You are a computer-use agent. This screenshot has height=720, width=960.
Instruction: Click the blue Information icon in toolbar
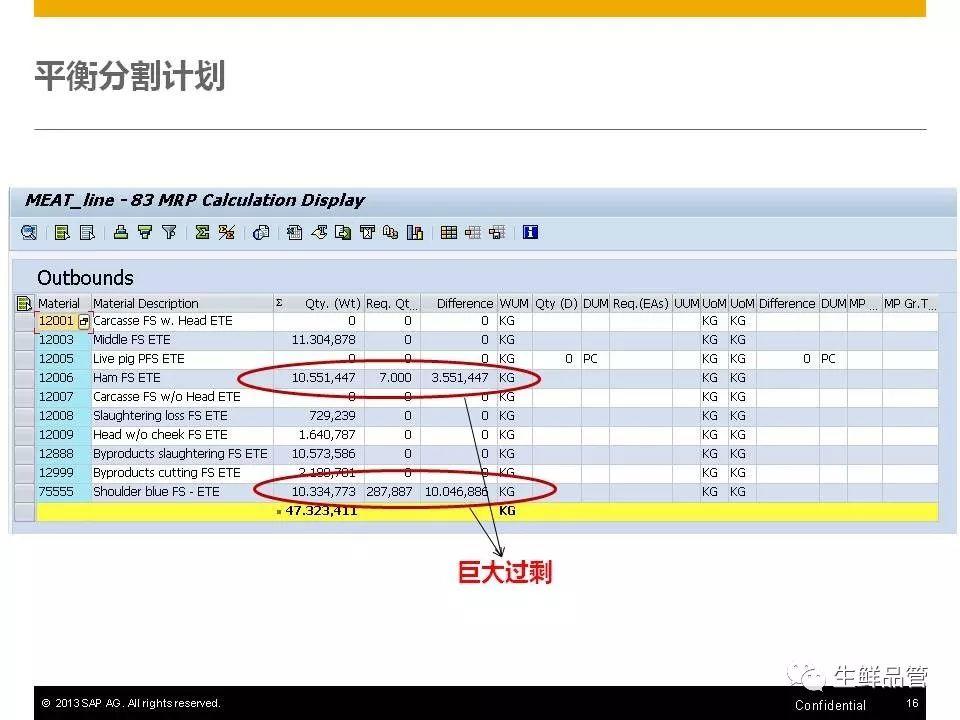pyautogui.click(x=530, y=232)
